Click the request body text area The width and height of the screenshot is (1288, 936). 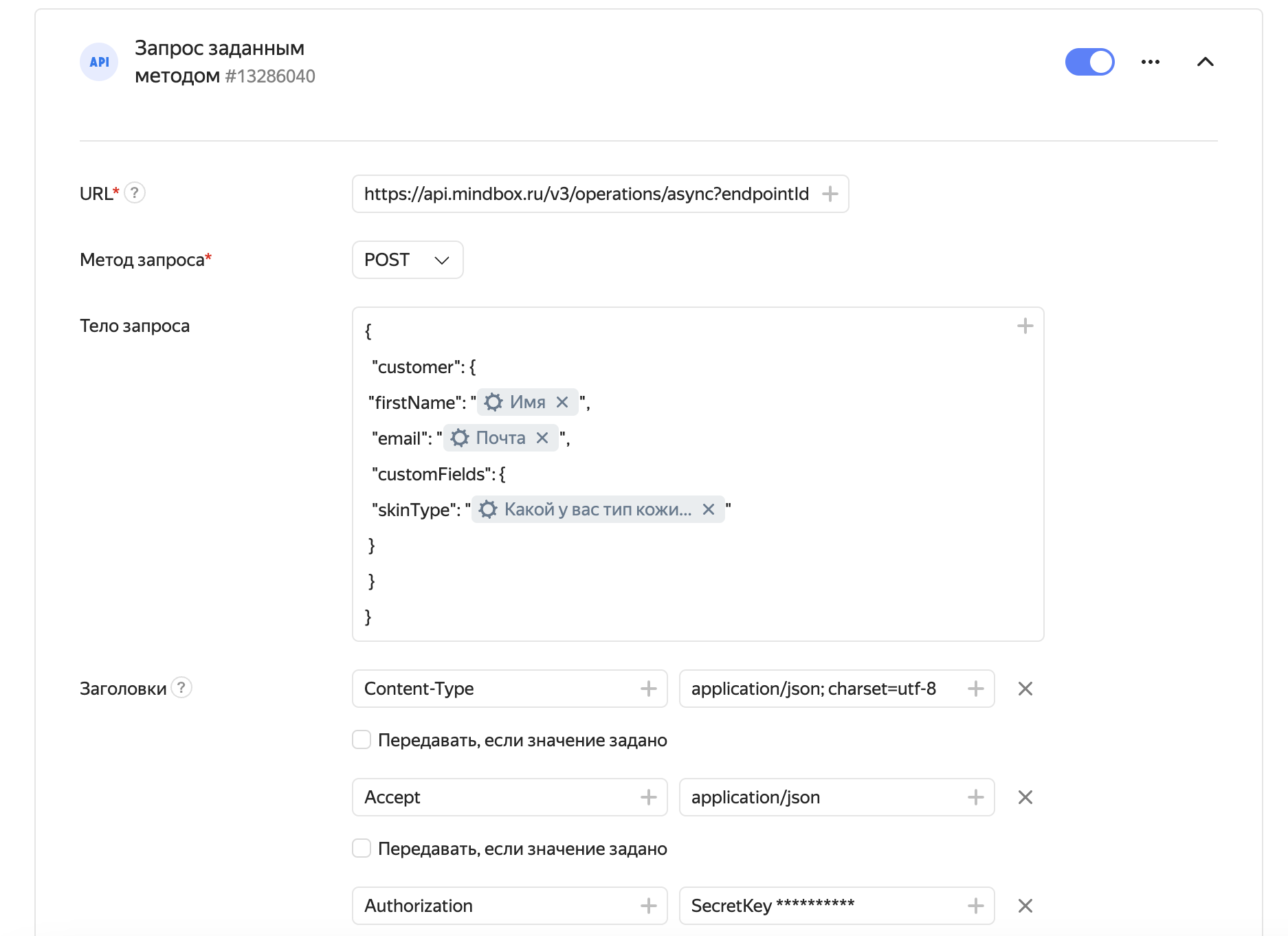point(698,474)
